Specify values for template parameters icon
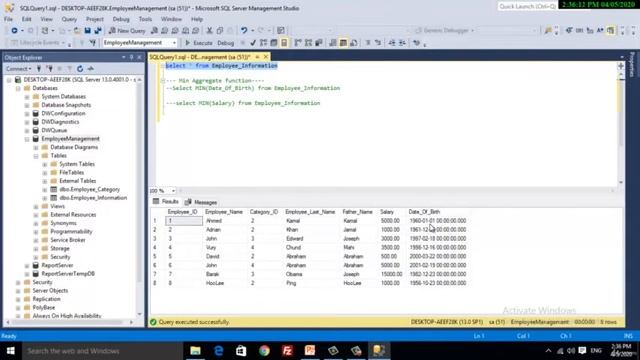Image resolution: width=640 pixels, height=360 pixels. click(x=417, y=43)
